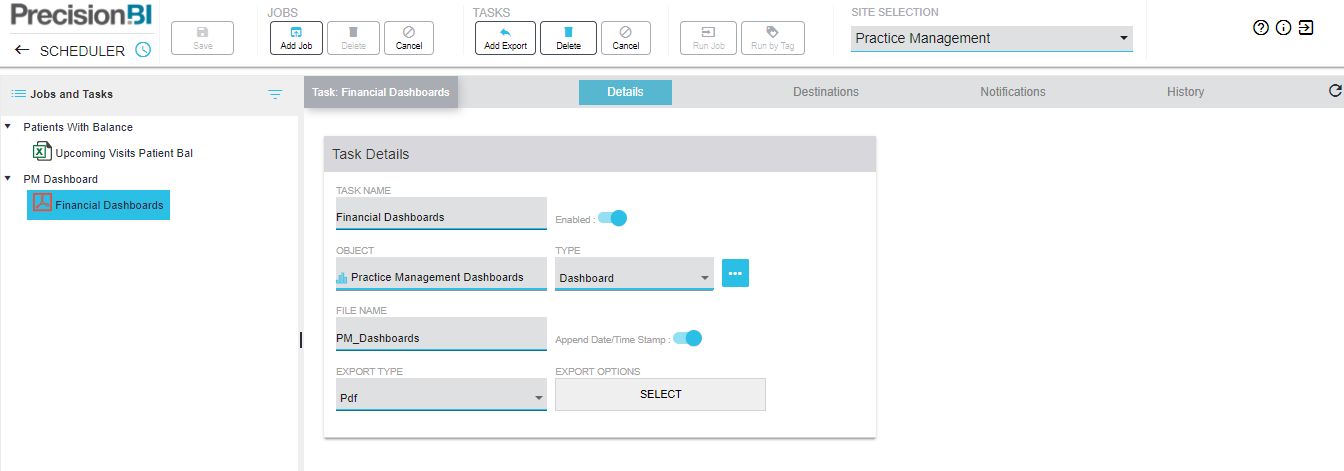
Task: Collapse the Patients With Balance job
Action: coord(9,127)
